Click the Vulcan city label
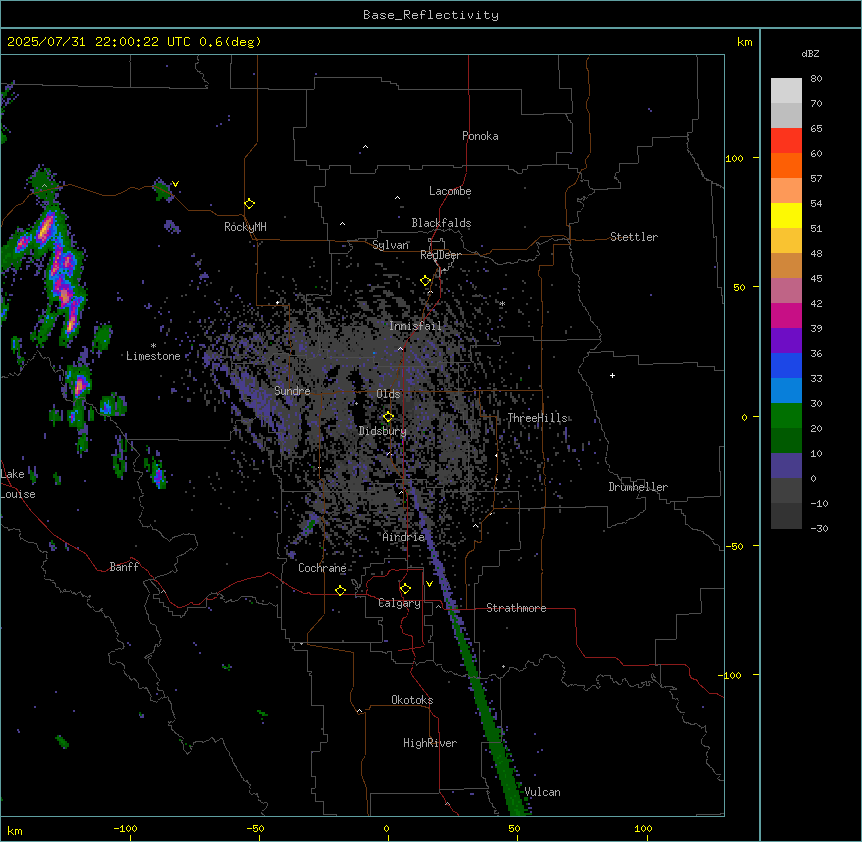 [542, 792]
